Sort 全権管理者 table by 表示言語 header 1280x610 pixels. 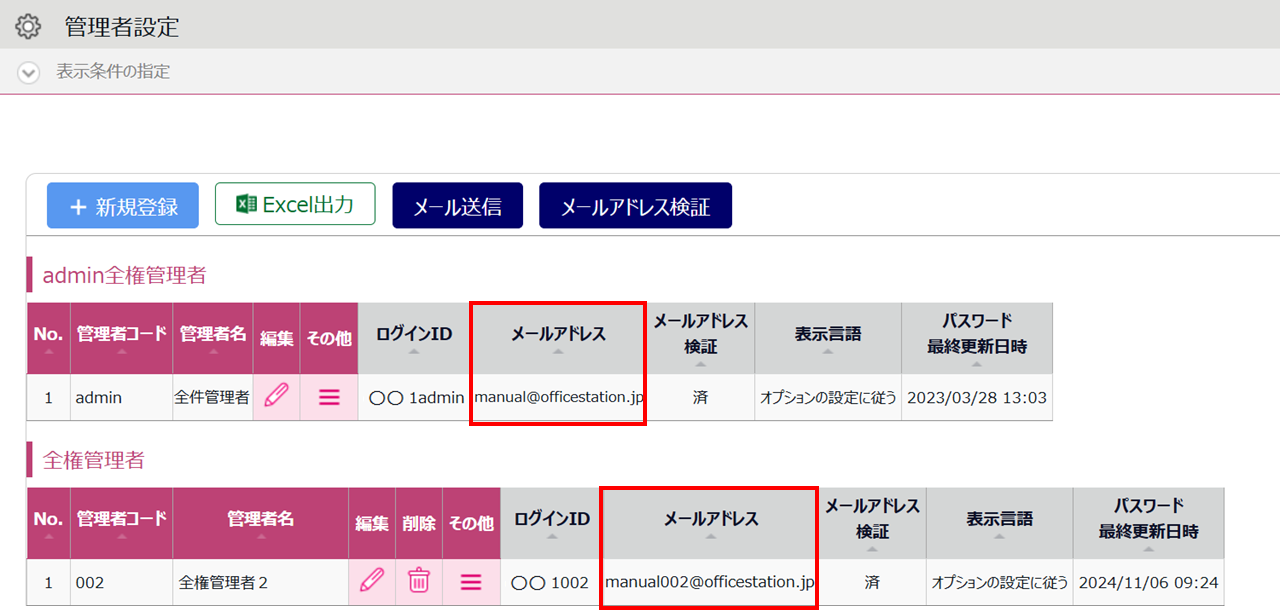(999, 523)
